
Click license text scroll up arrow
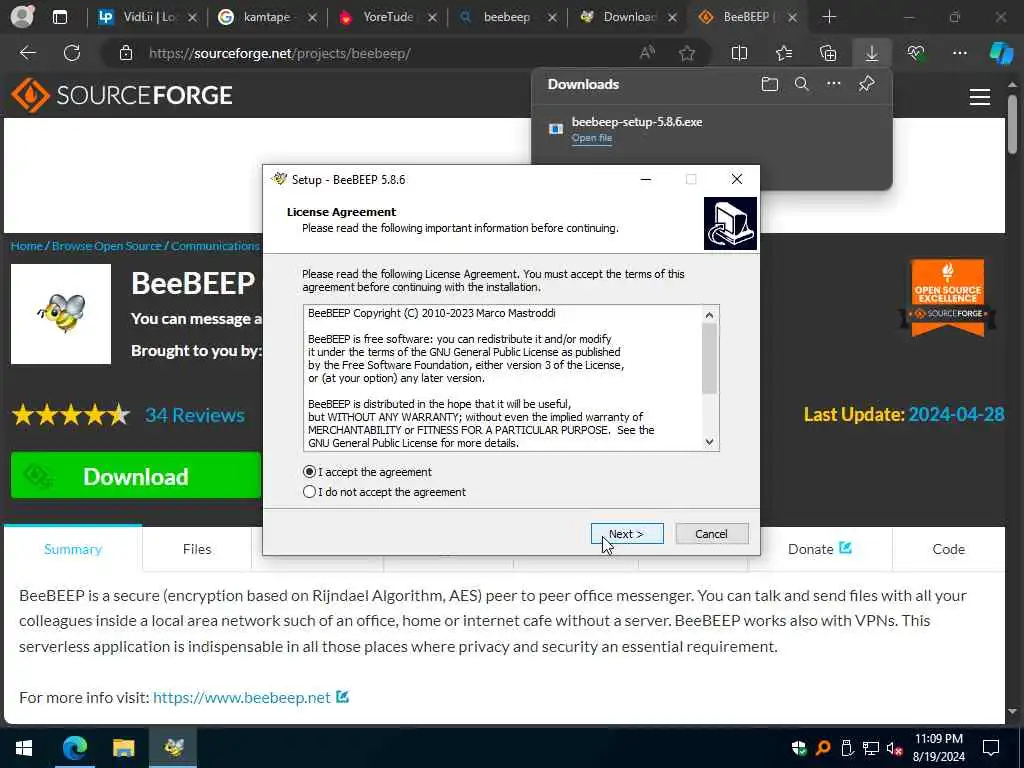(709, 315)
